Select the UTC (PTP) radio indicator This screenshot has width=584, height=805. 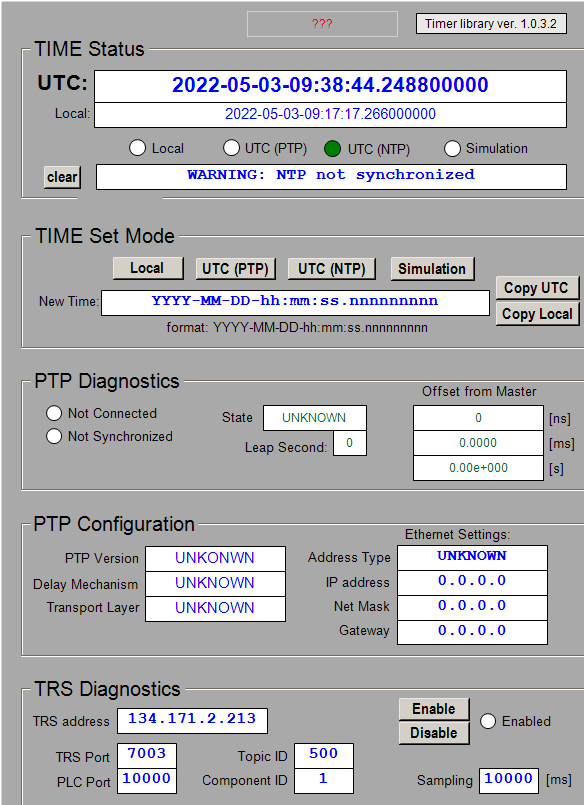231,148
